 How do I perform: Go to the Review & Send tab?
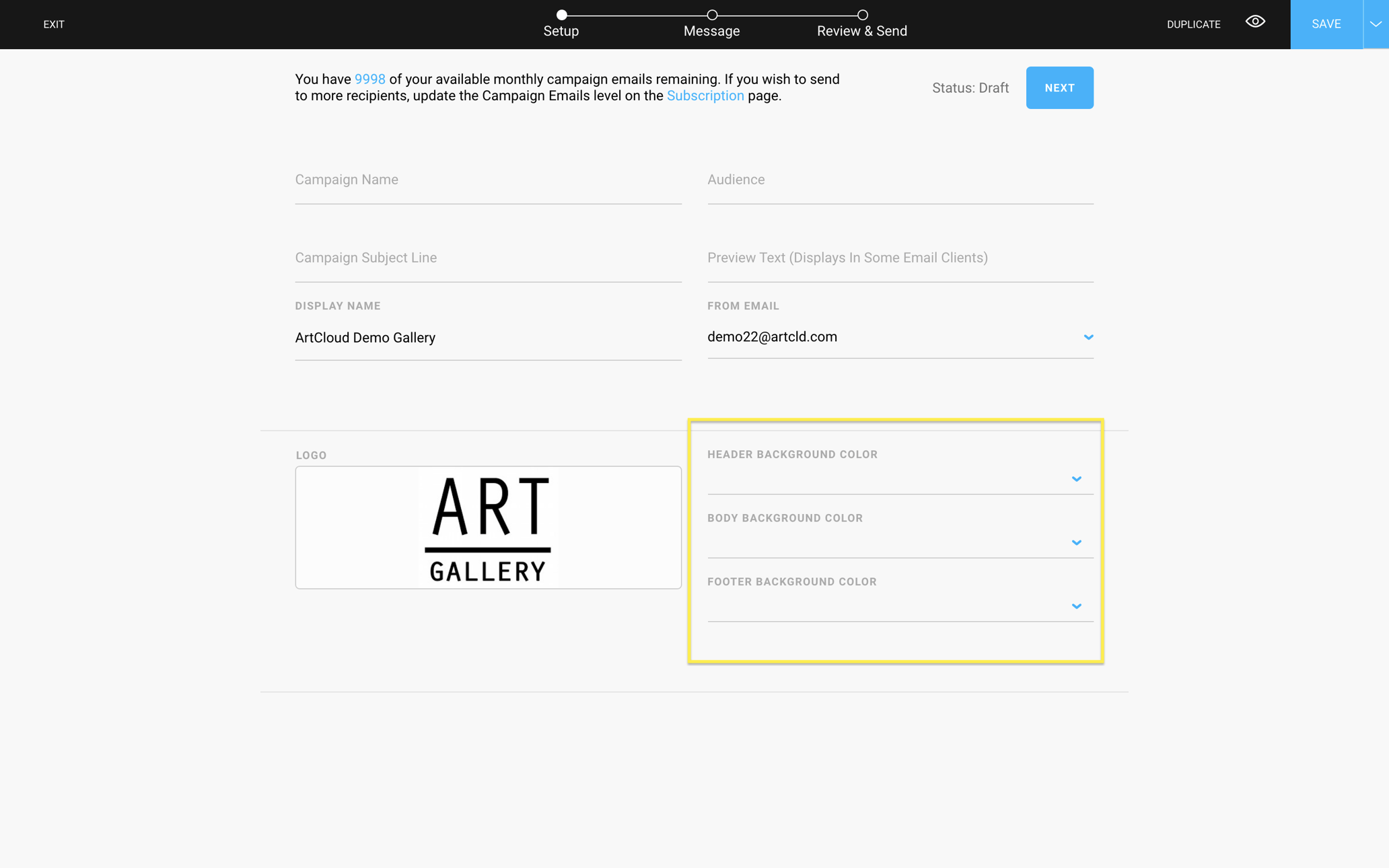point(862,30)
